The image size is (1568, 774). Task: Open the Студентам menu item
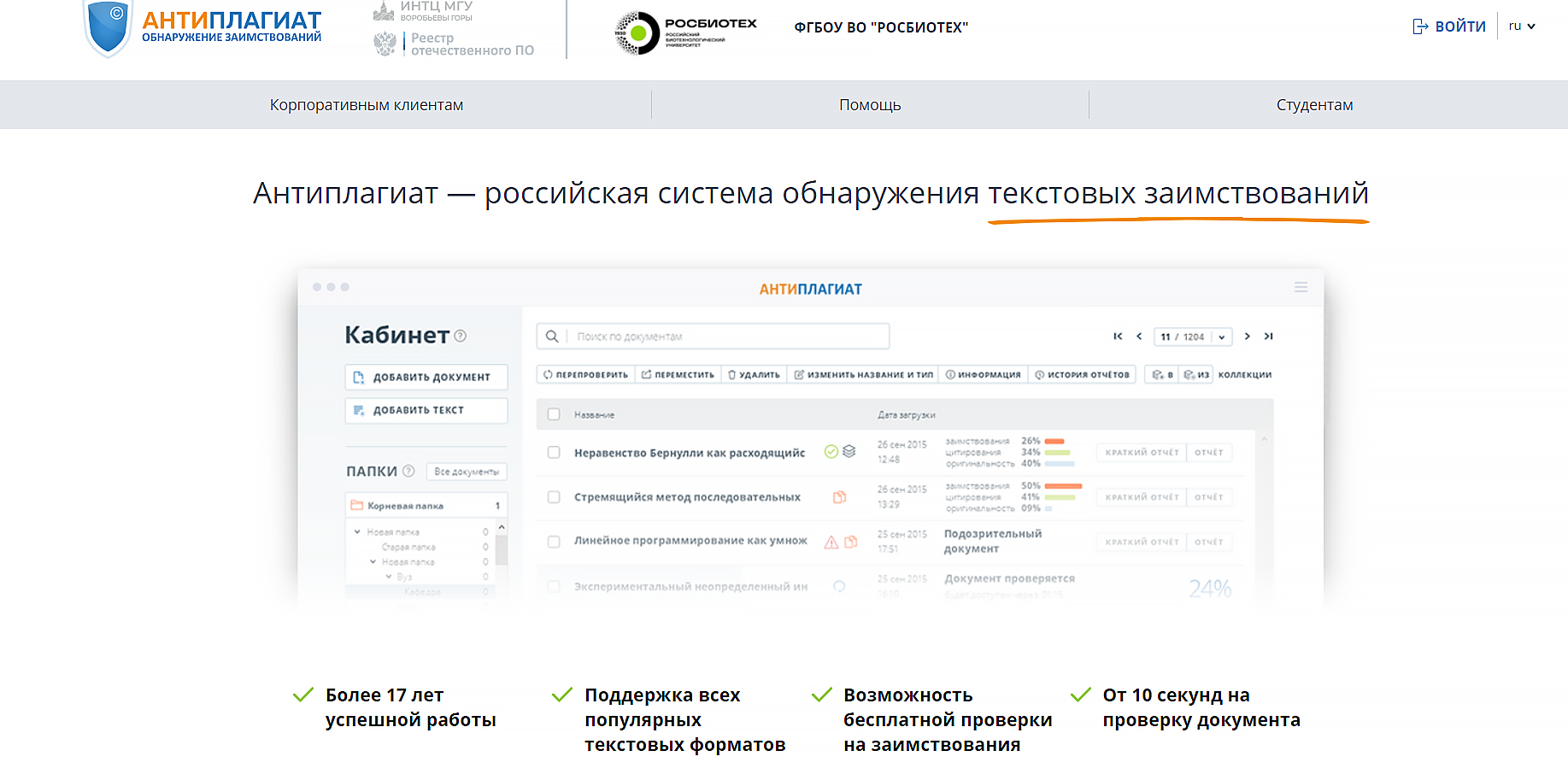coord(1314,105)
